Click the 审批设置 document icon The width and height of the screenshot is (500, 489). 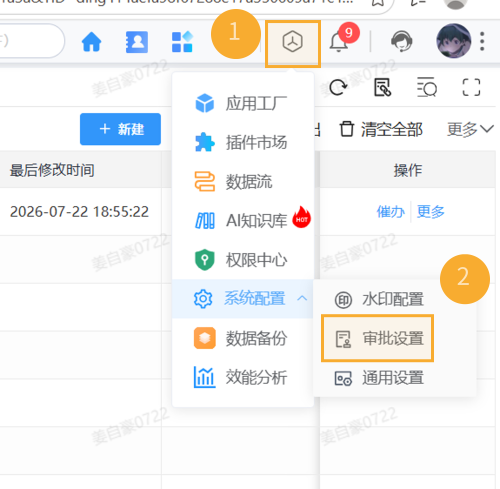(343, 339)
